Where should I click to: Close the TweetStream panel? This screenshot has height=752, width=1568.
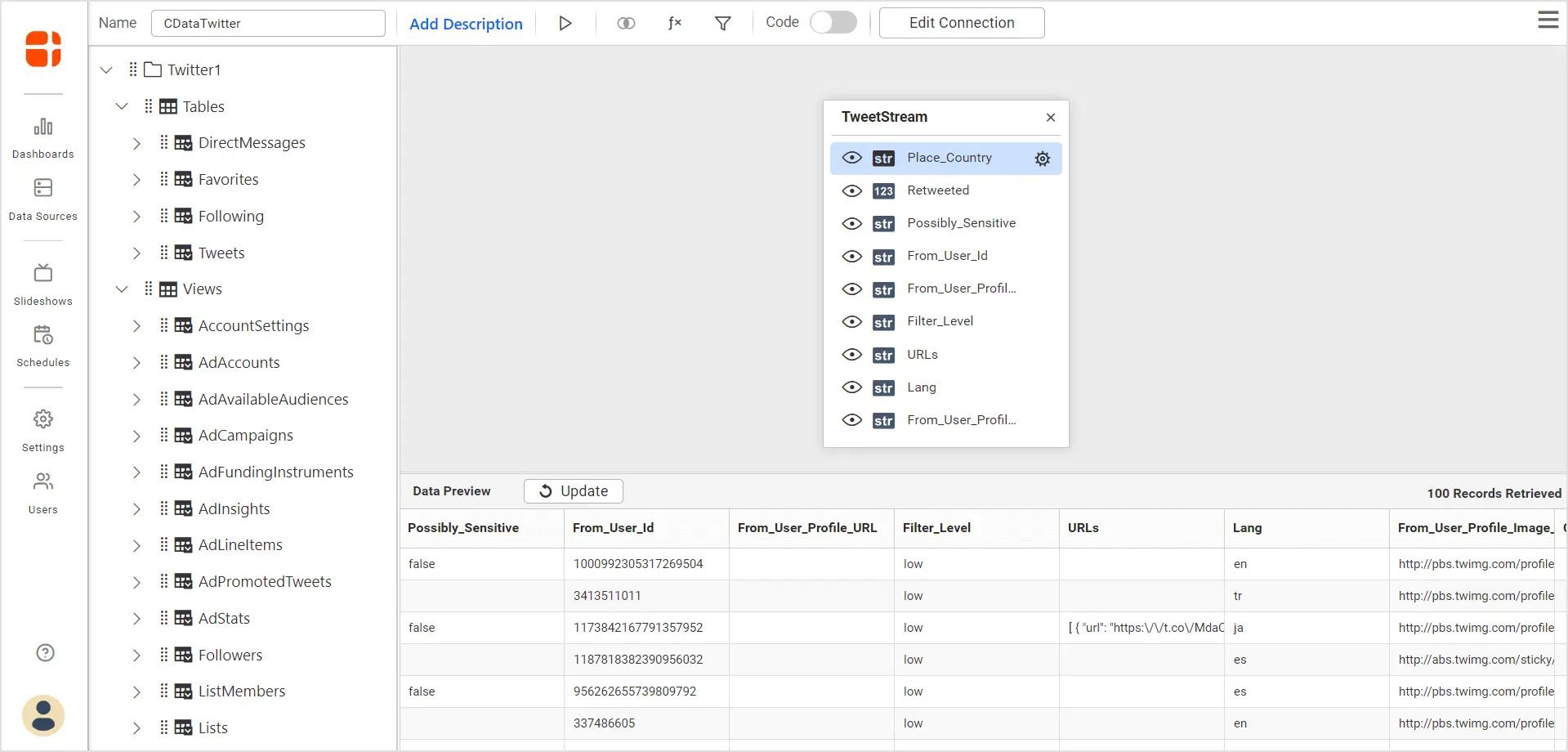coord(1050,118)
